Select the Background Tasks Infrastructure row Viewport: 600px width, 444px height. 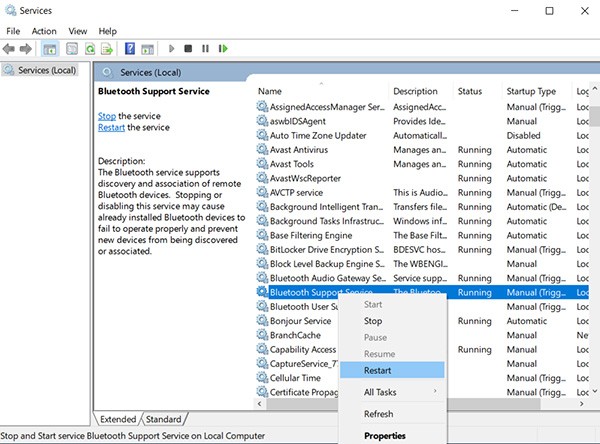tap(422, 221)
